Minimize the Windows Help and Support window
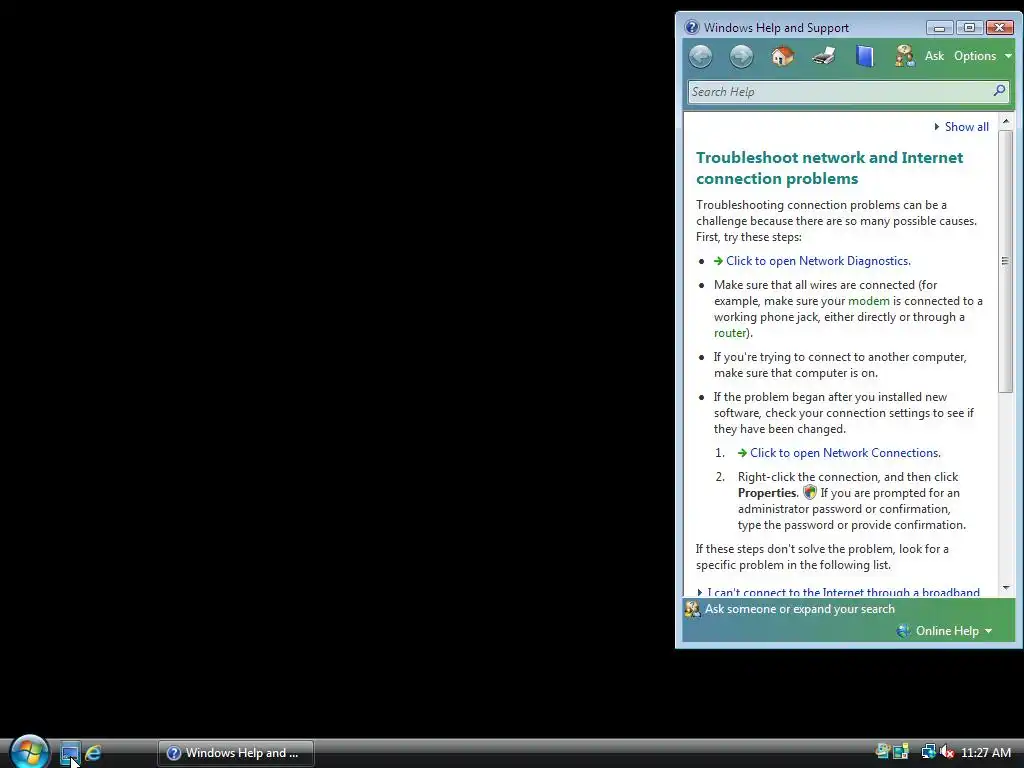This screenshot has height=768, width=1024. [939, 27]
